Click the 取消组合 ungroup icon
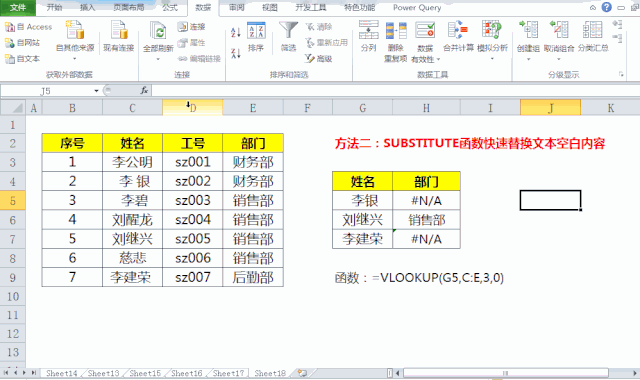Screen dimensions: 640x380 coord(559,31)
